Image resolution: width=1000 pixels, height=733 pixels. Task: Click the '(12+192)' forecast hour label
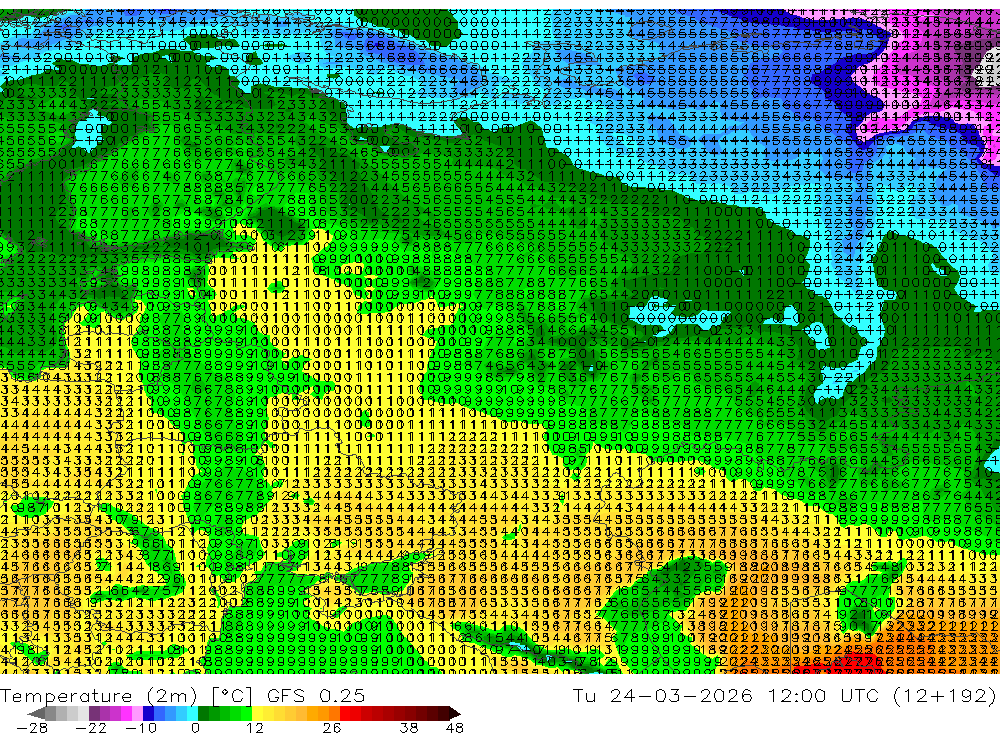click(945, 695)
